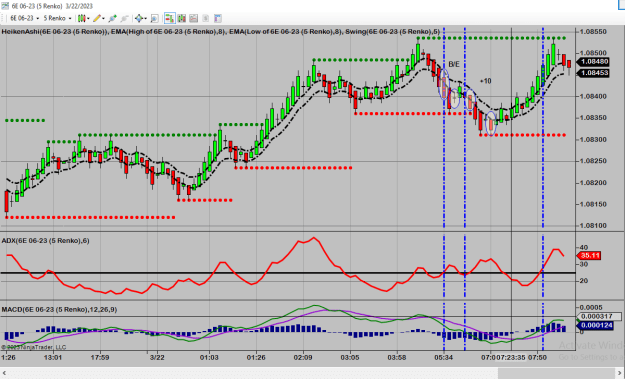Click the 01:03 time axis label
The height and width of the screenshot is (379, 625).
click(x=209, y=357)
